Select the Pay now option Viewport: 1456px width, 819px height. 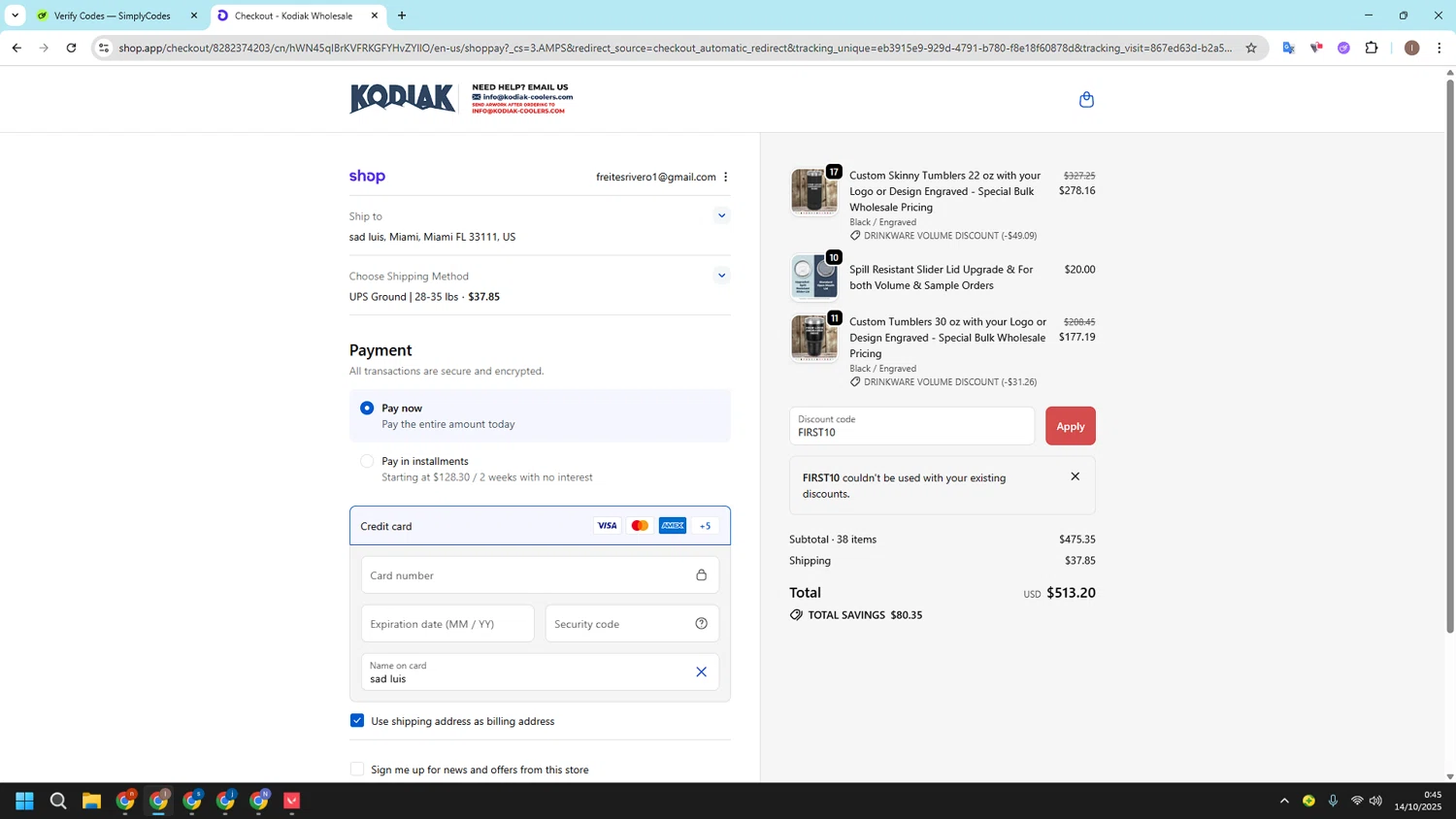pyautogui.click(x=367, y=409)
